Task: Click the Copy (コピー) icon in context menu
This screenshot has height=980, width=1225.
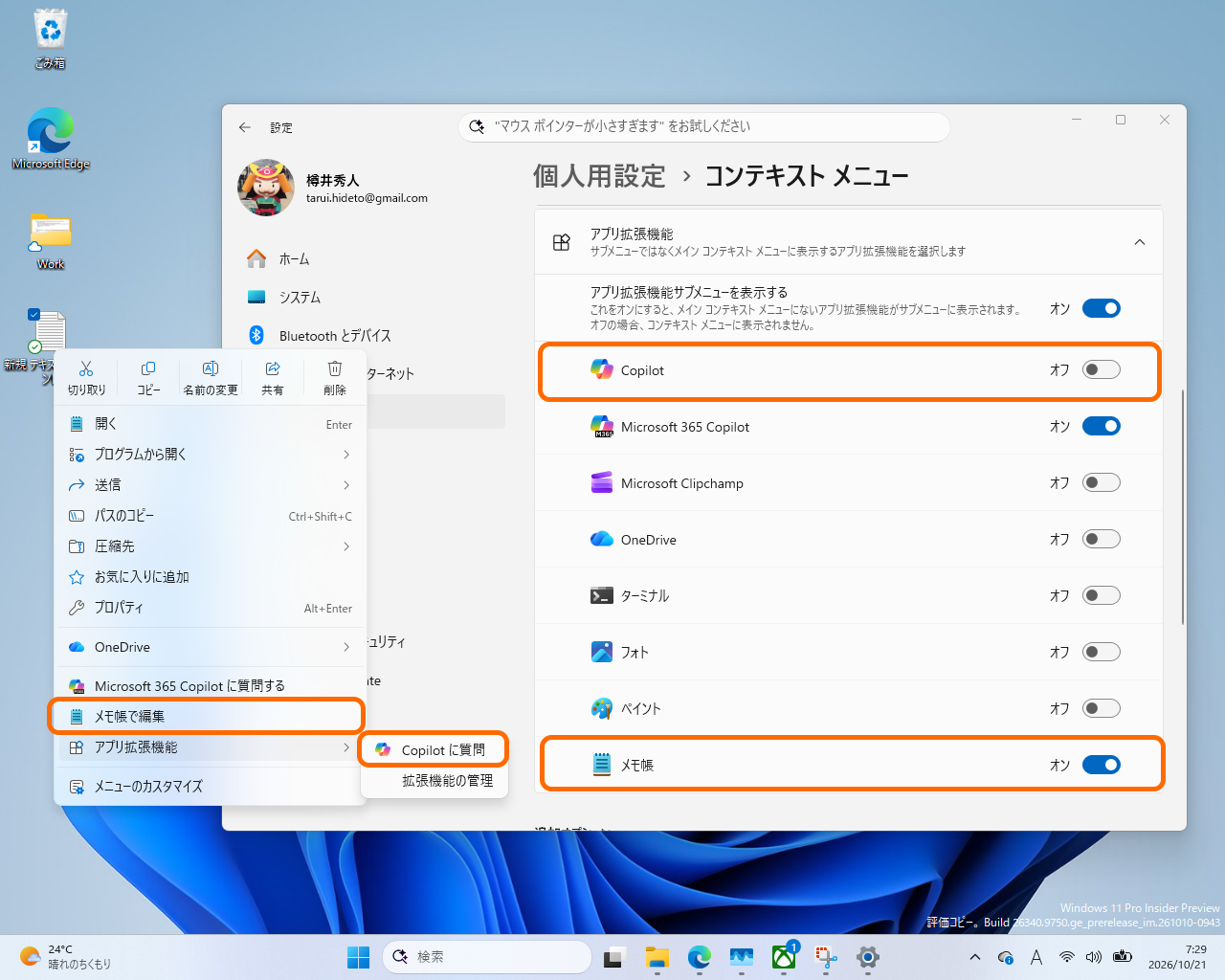Action: 148,369
